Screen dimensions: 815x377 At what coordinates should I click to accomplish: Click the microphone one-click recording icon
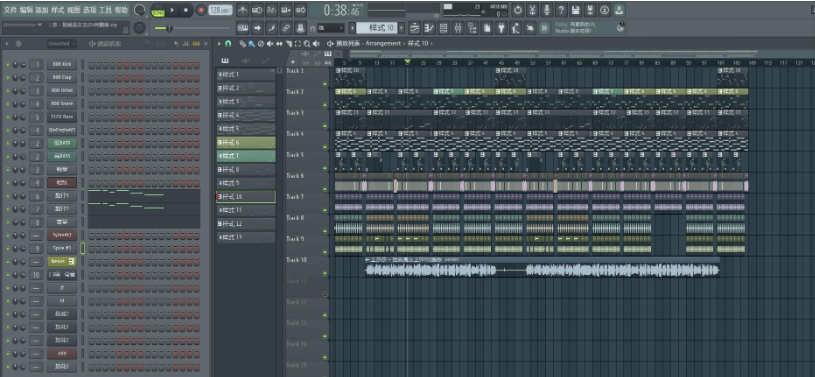547,10
